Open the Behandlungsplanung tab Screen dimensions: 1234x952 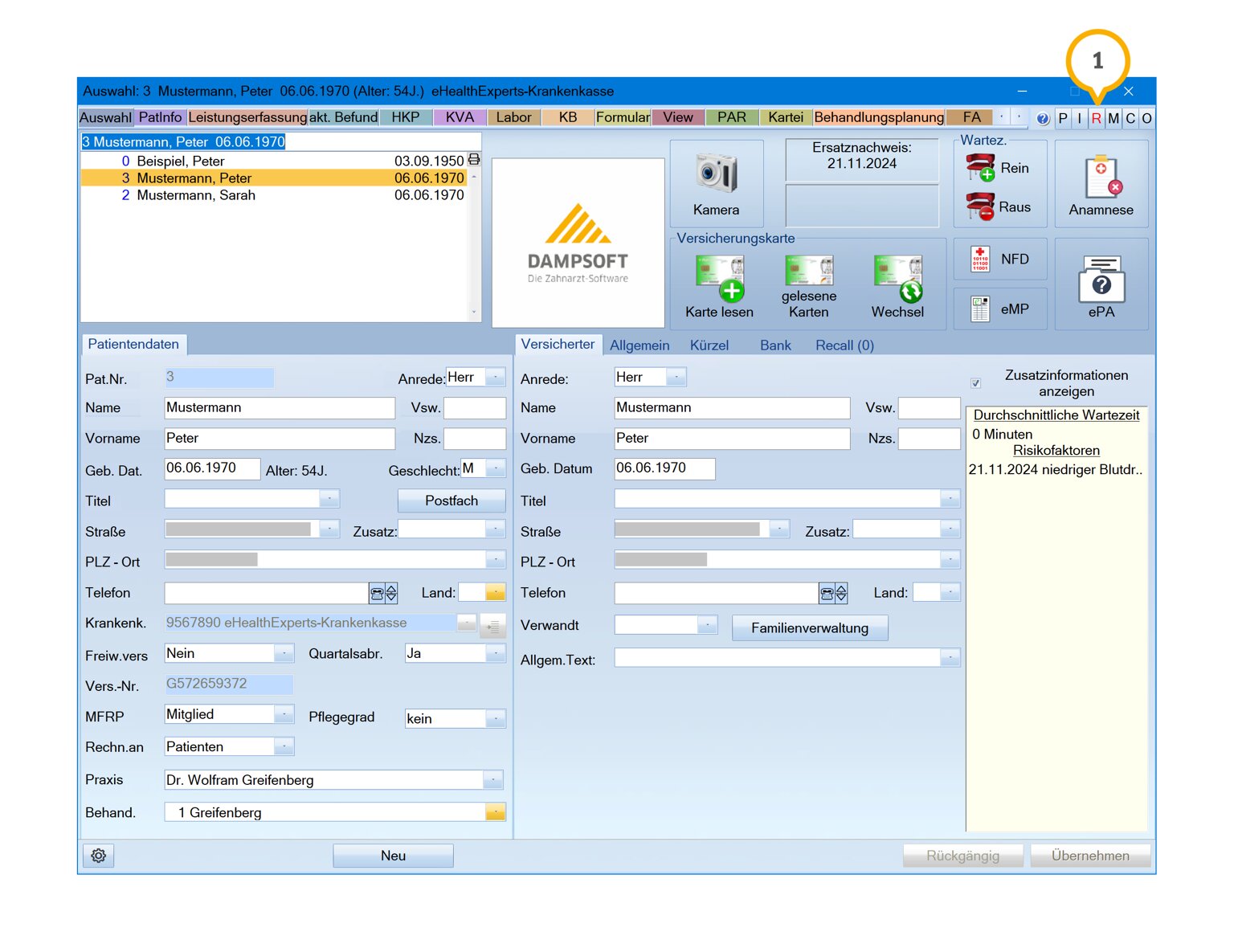click(879, 117)
